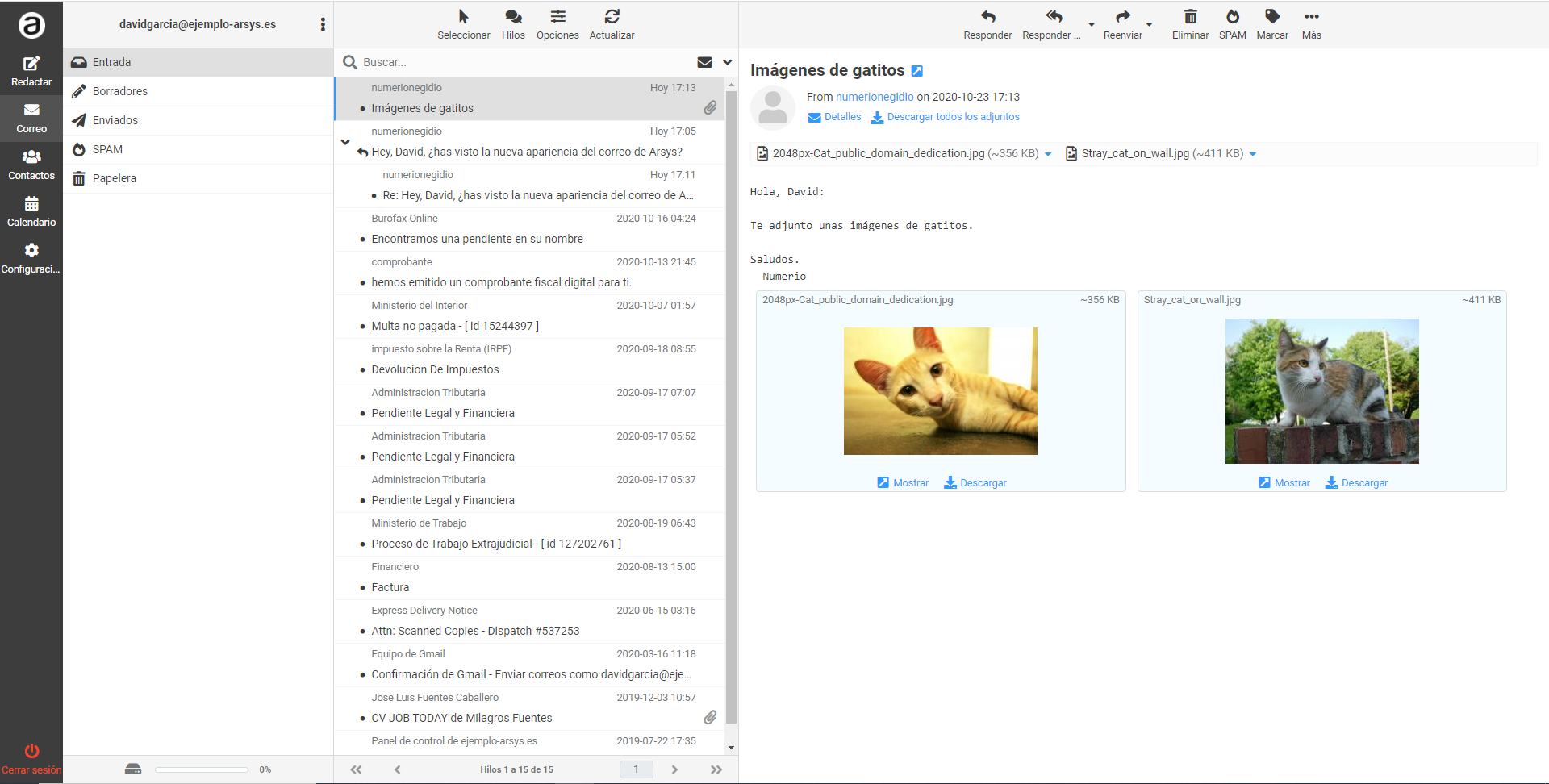Click the search magnifier icon
The width and height of the screenshot is (1549, 784).
point(350,62)
